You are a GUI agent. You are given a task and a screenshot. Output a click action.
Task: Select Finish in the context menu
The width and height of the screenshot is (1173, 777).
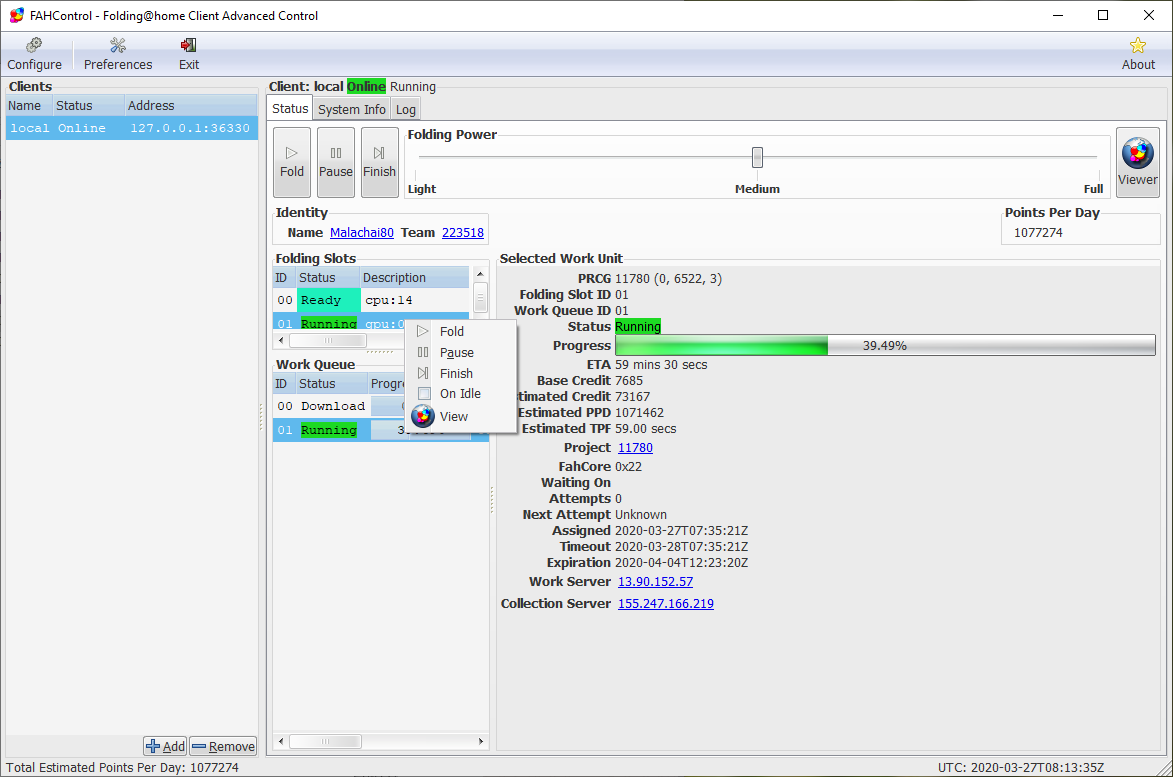(456, 373)
